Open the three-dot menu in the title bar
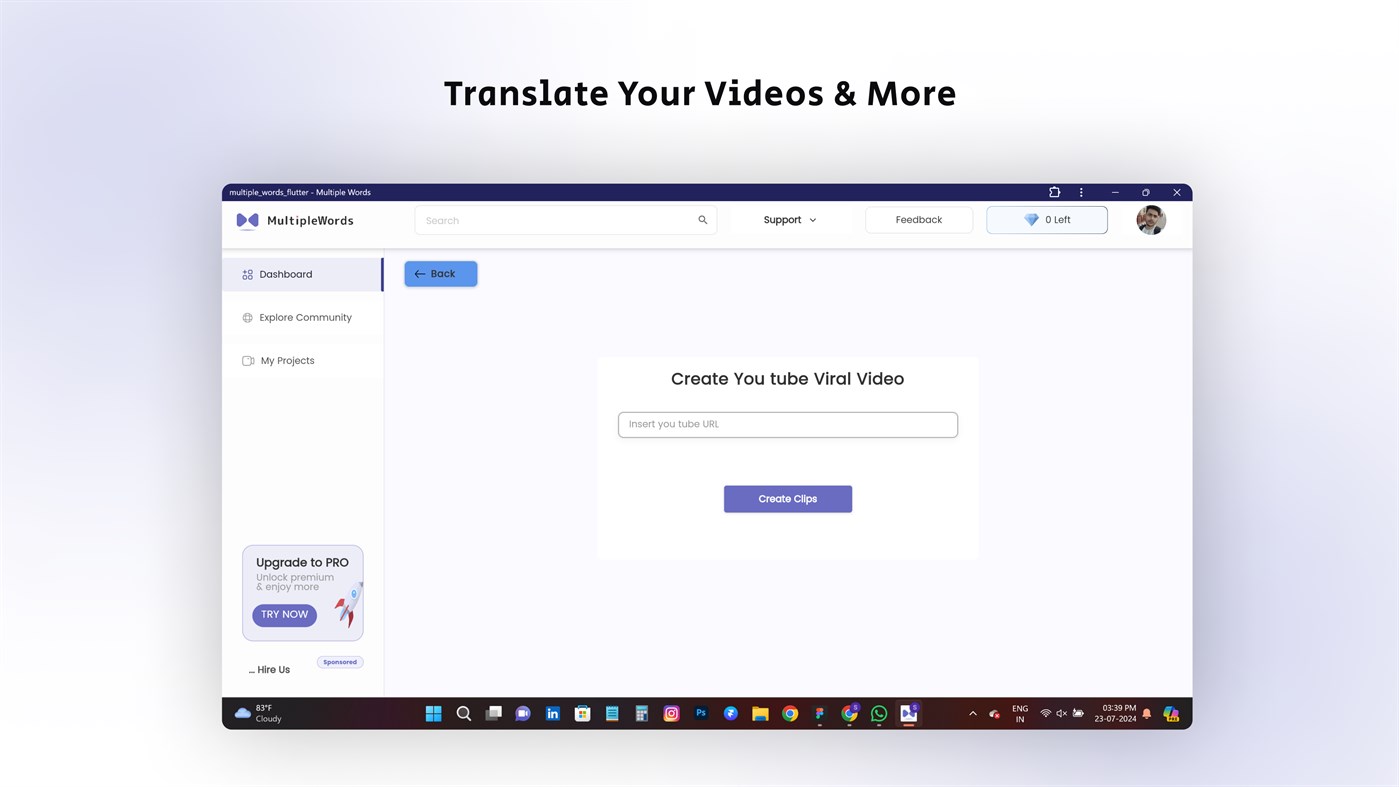This screenshot has height=787, width=1399. [x=1080, y=191]
